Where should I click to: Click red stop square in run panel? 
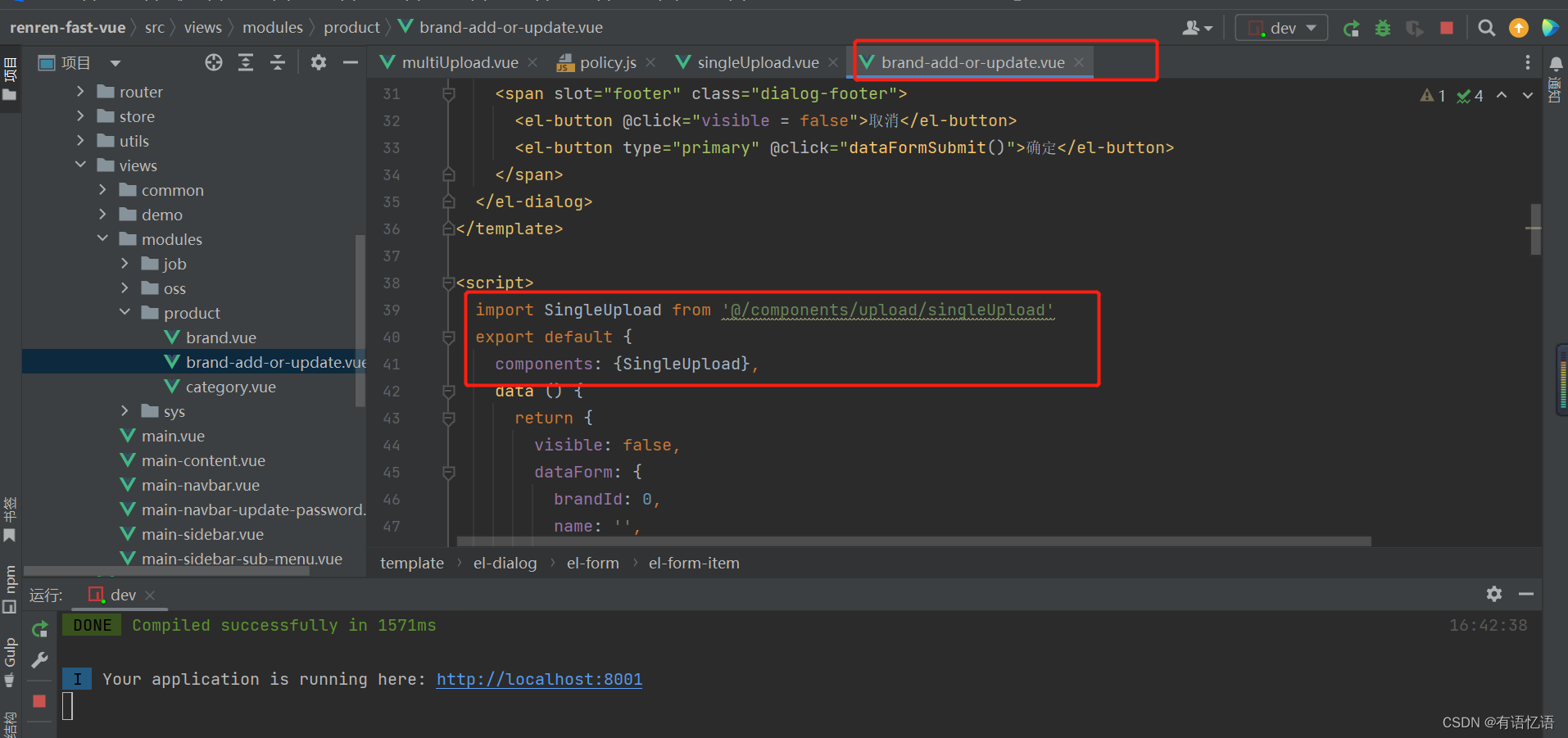(39, 701)
